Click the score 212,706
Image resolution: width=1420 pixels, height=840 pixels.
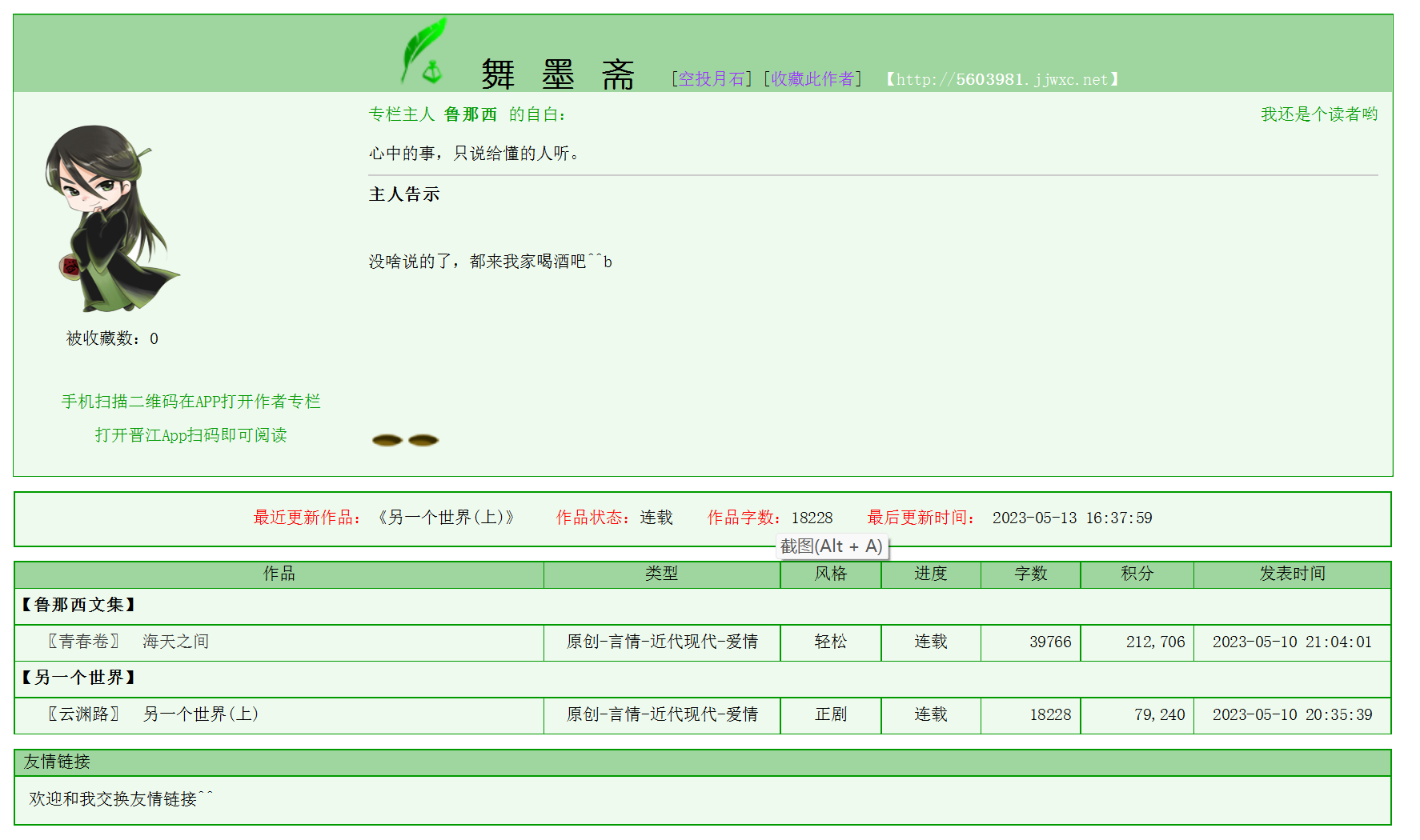tap(1156, 642)
